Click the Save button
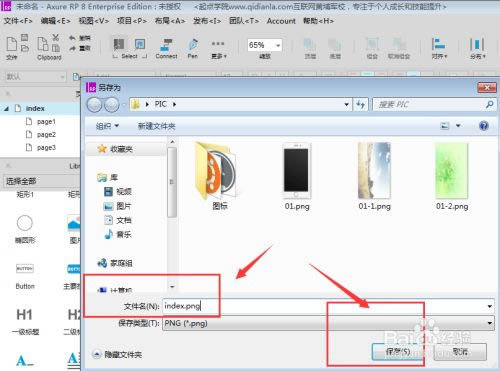The width and height of the screenshot is (500, 371). tap(398, 351)
